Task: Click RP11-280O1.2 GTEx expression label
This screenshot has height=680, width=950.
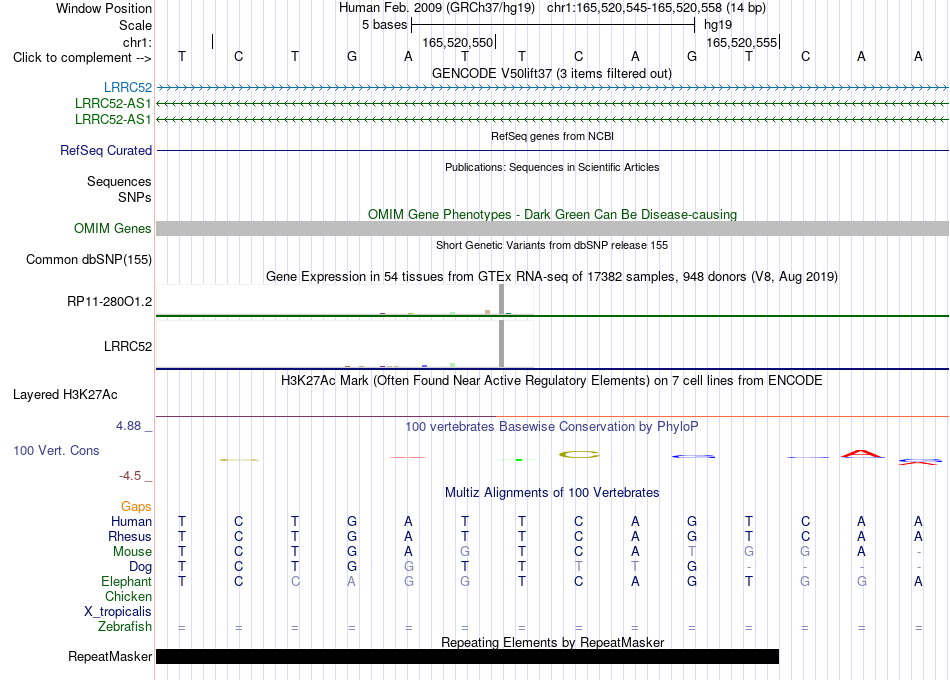Action: tap(110, 301)
